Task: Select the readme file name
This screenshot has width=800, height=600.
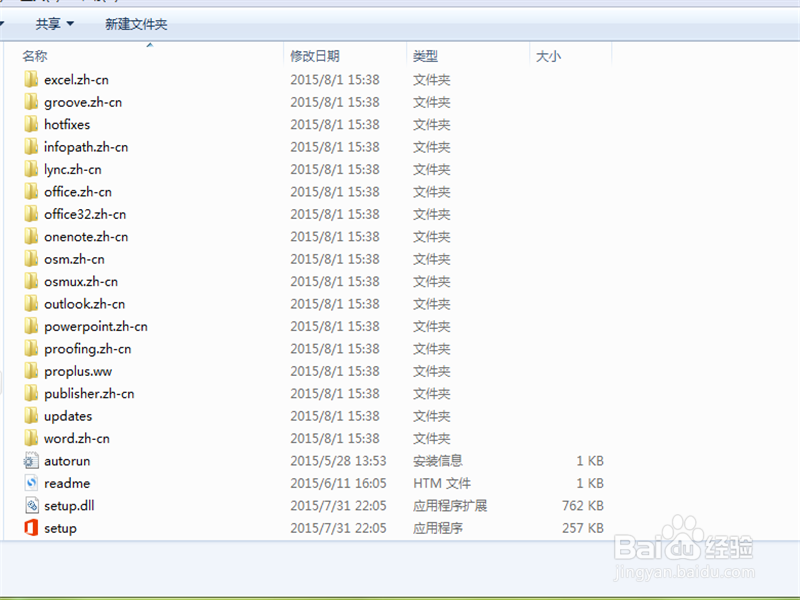Action: coord(67,484)
